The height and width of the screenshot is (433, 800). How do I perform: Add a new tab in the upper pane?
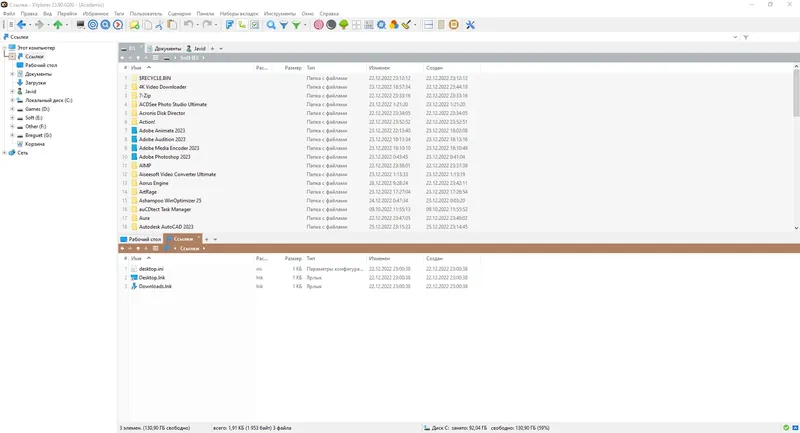click(213, 48)
